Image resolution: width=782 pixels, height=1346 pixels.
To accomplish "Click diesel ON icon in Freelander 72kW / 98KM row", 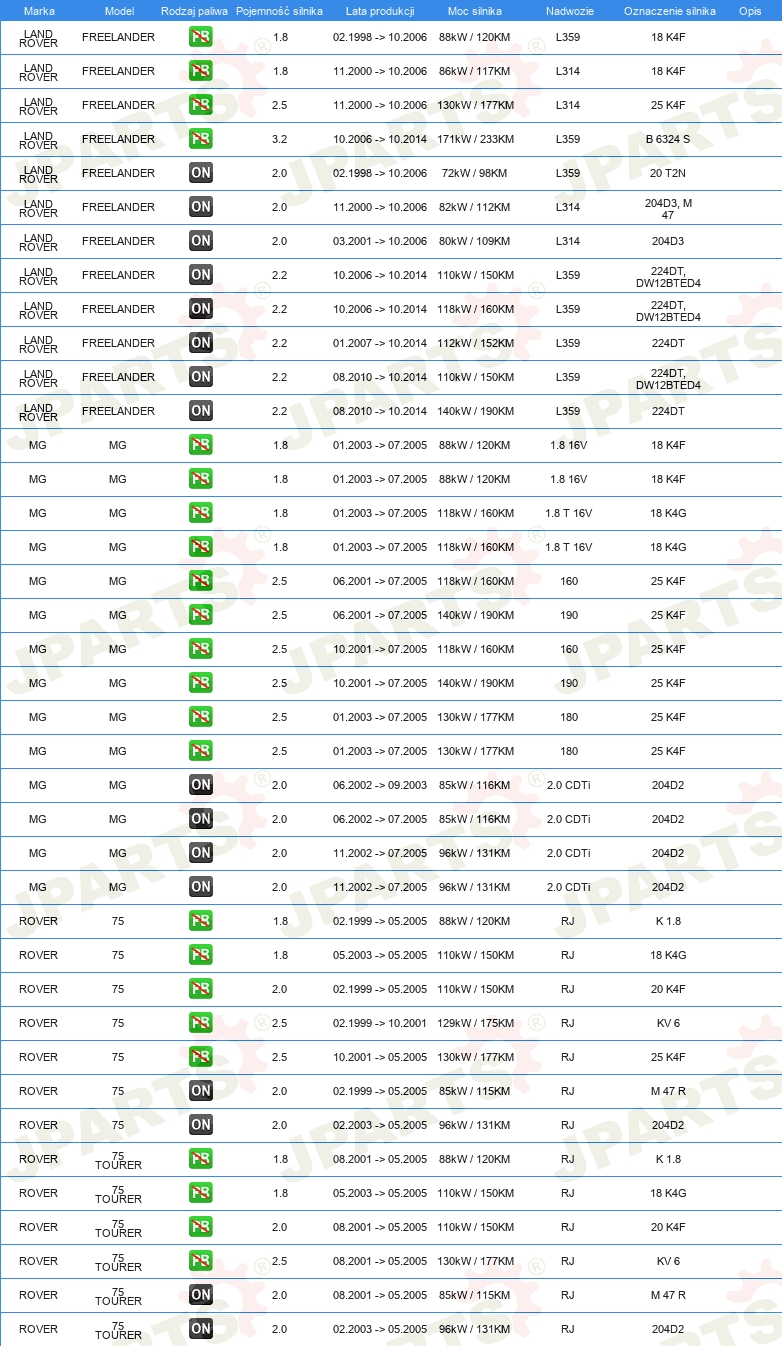I will click(x=201, y=173).
